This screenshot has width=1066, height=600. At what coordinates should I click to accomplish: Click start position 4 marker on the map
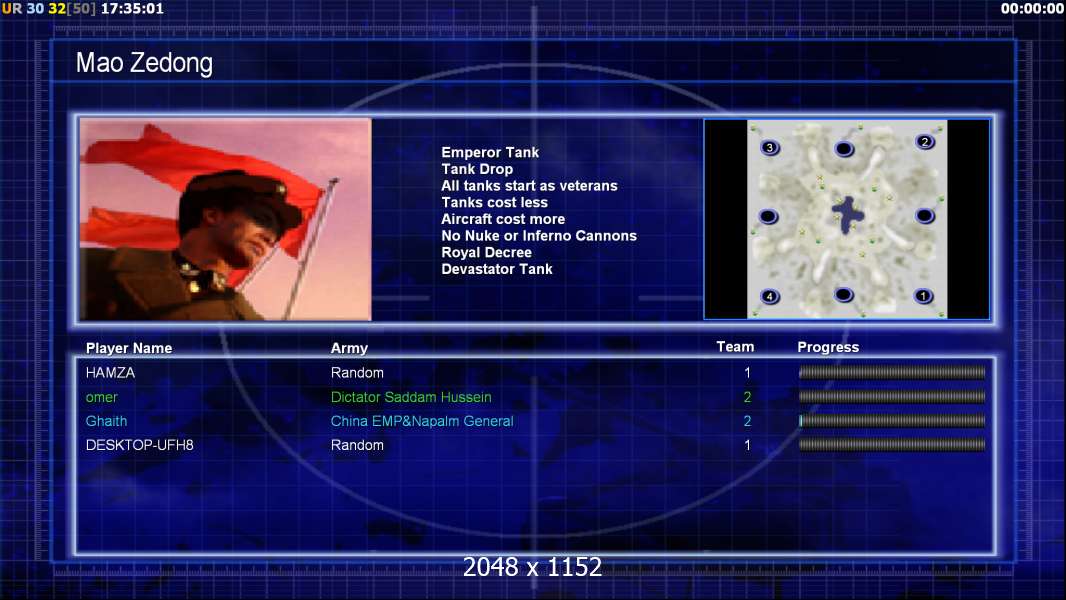[770, 296]
